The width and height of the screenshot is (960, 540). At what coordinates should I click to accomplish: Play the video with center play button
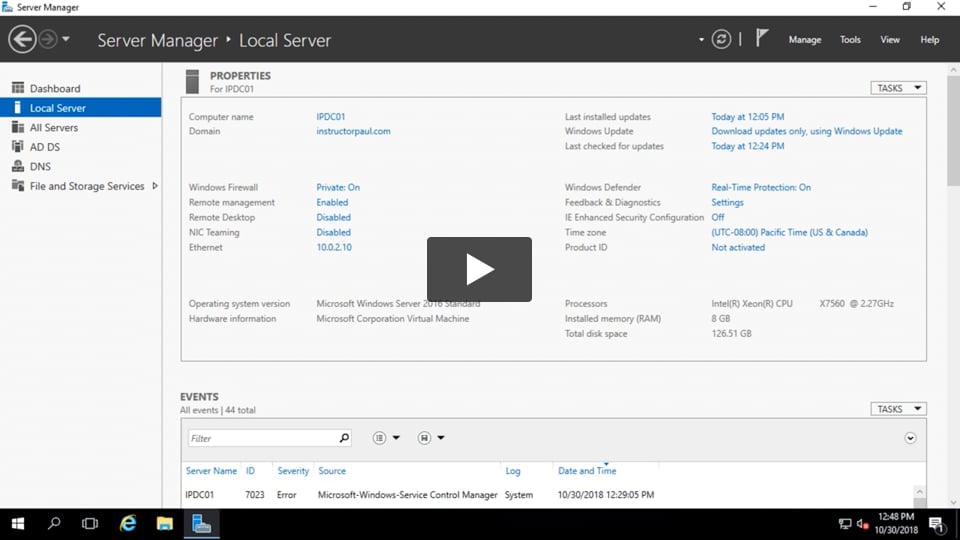(x=479, y=269)
